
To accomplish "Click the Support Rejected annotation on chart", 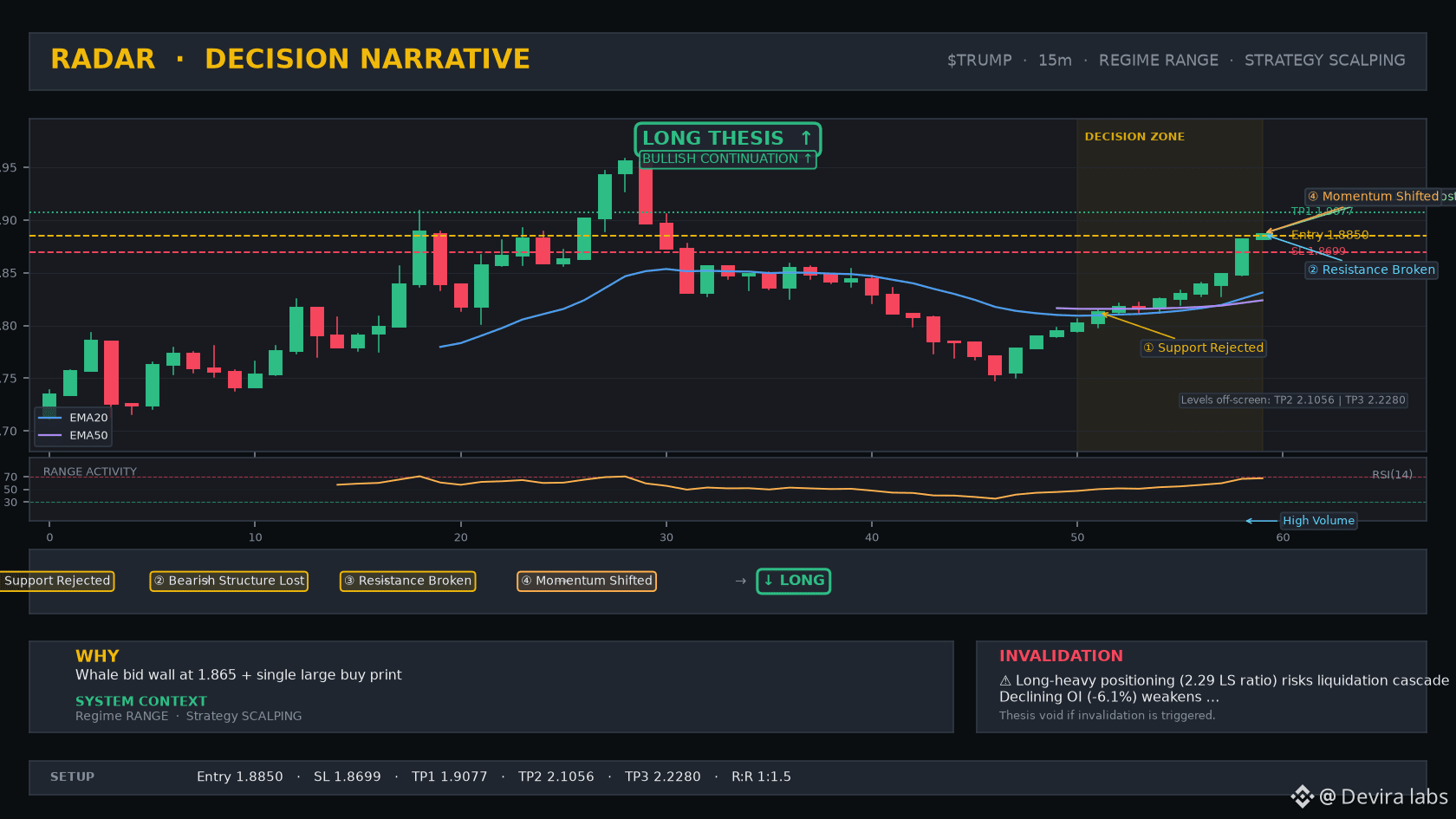I will (x=1203, y=348).
